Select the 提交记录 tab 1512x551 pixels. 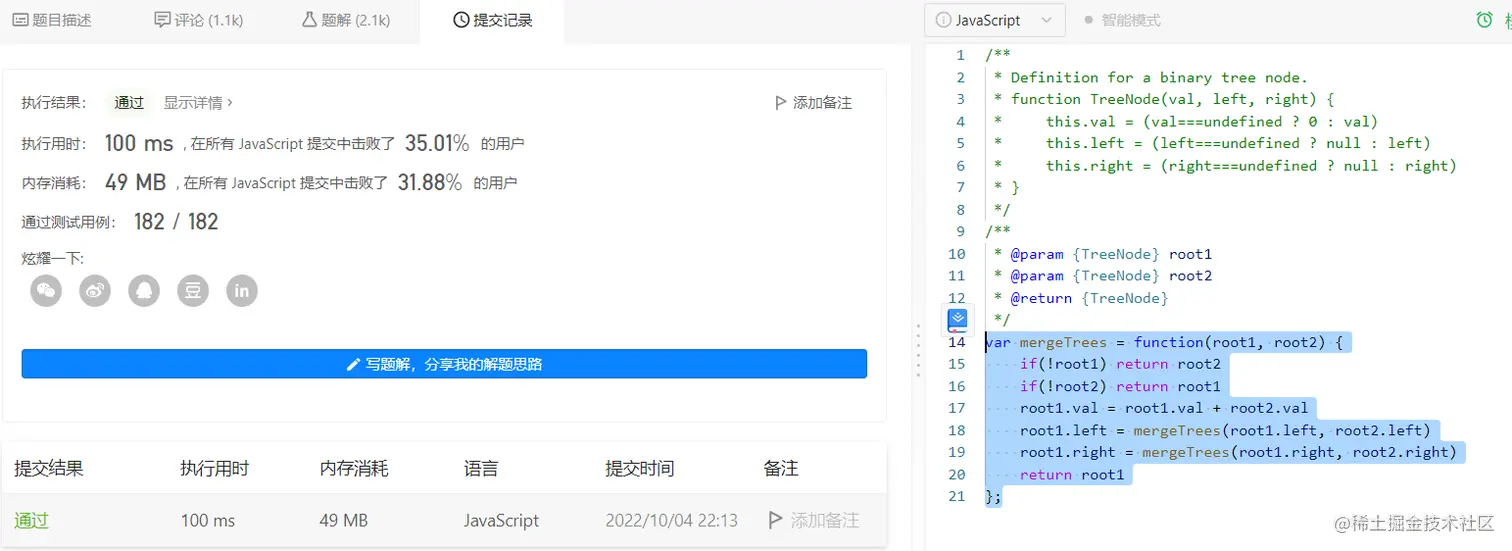click(x=492, y=20)
